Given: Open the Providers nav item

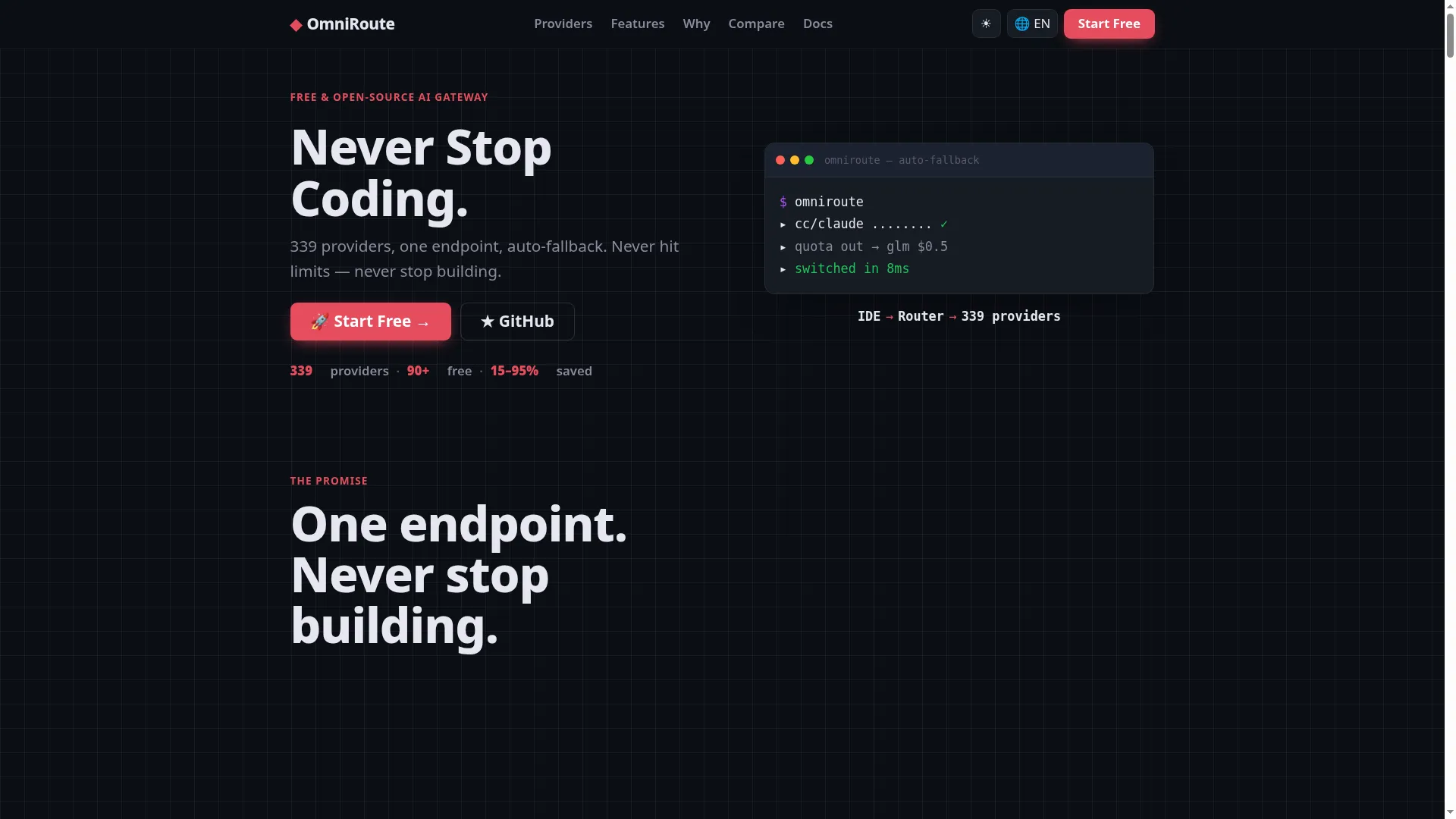Looking at the screenshot, I should coord(563,24).
